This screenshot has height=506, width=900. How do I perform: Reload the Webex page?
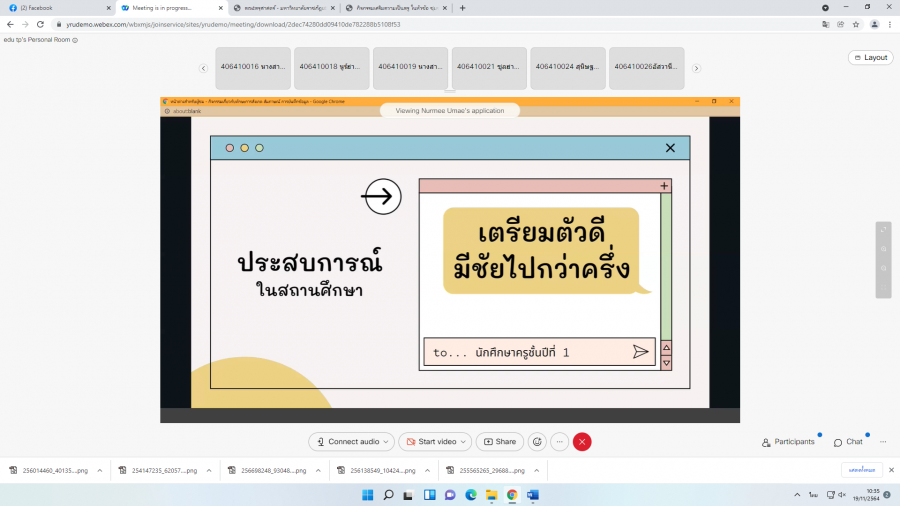click(39, 24)
